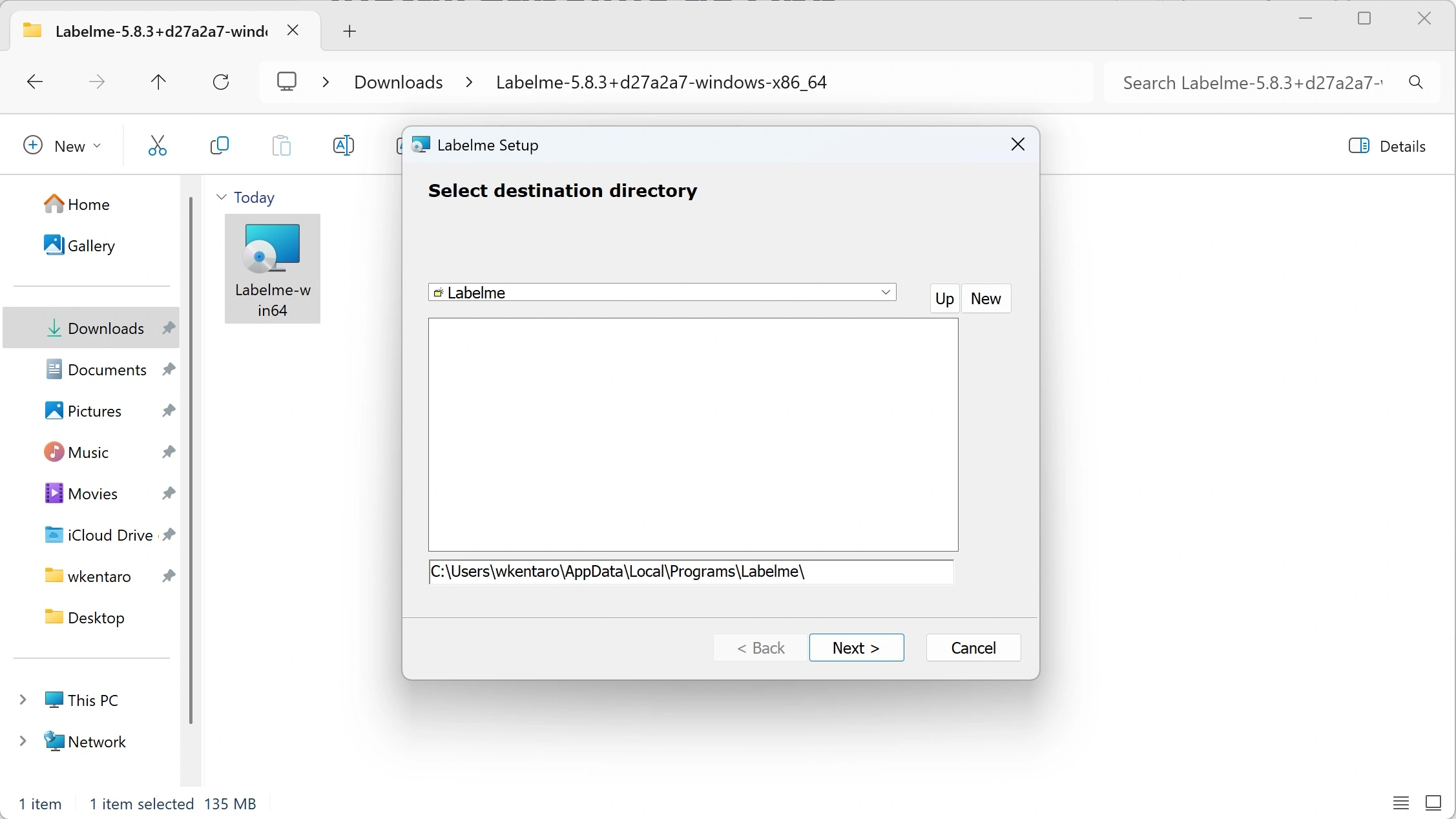1456x819 pixels.
Task: Select Downloads in navigation pane
Action: pos(92,328)
